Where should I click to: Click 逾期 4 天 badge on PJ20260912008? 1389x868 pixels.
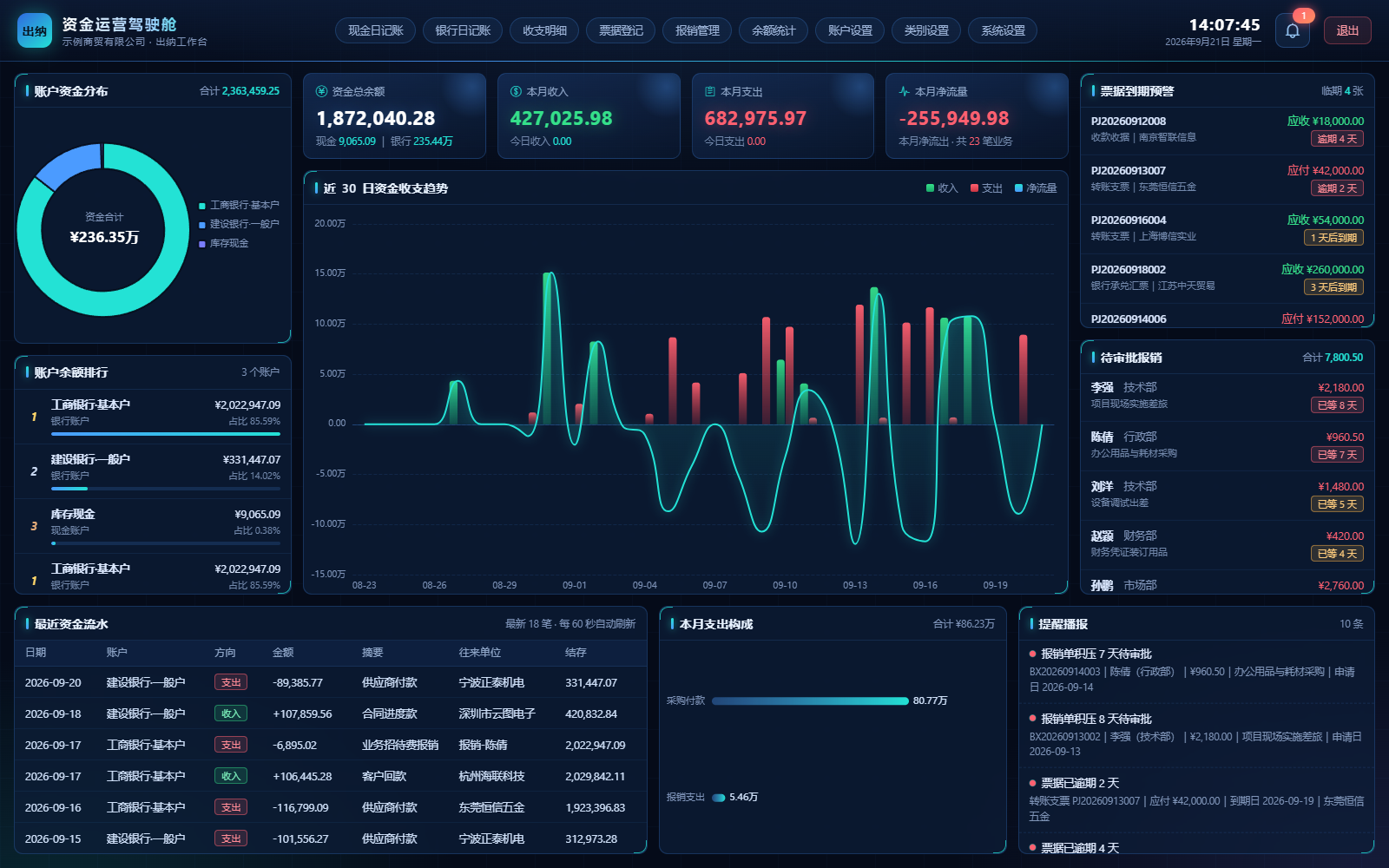click(1337, 139)
